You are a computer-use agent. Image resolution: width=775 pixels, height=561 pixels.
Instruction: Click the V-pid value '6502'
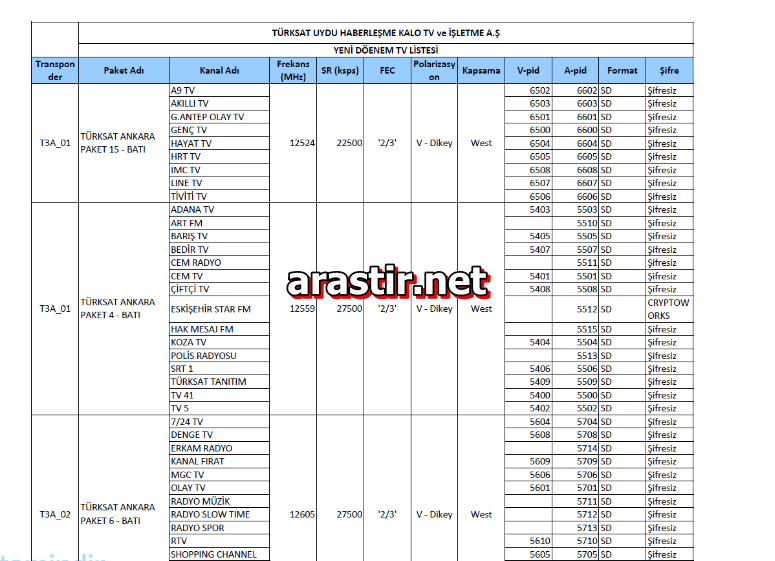click(540, 90)
